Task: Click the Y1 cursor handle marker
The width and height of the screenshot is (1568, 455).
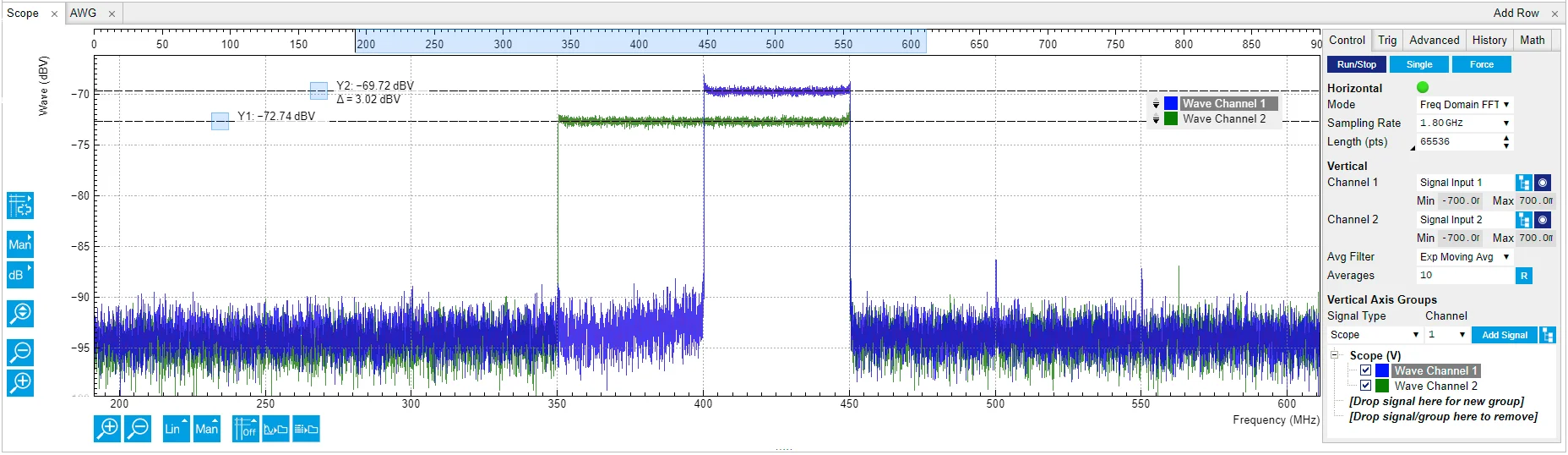Action: (220, 121)
